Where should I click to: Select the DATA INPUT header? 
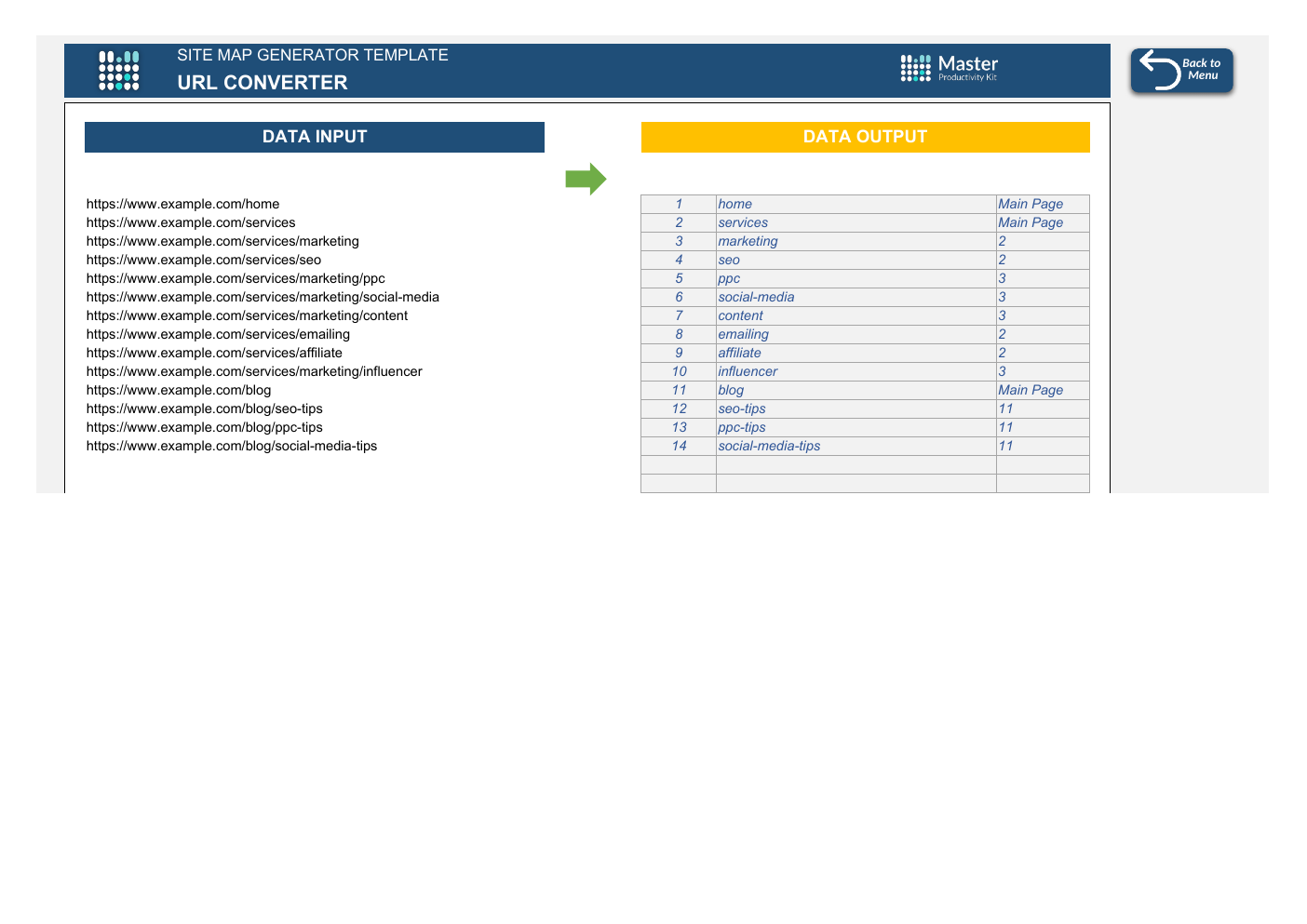[x=315, y=137]
